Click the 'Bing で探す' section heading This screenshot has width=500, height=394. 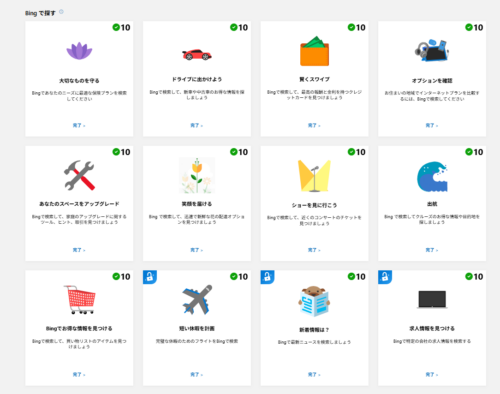coord(40,13)
